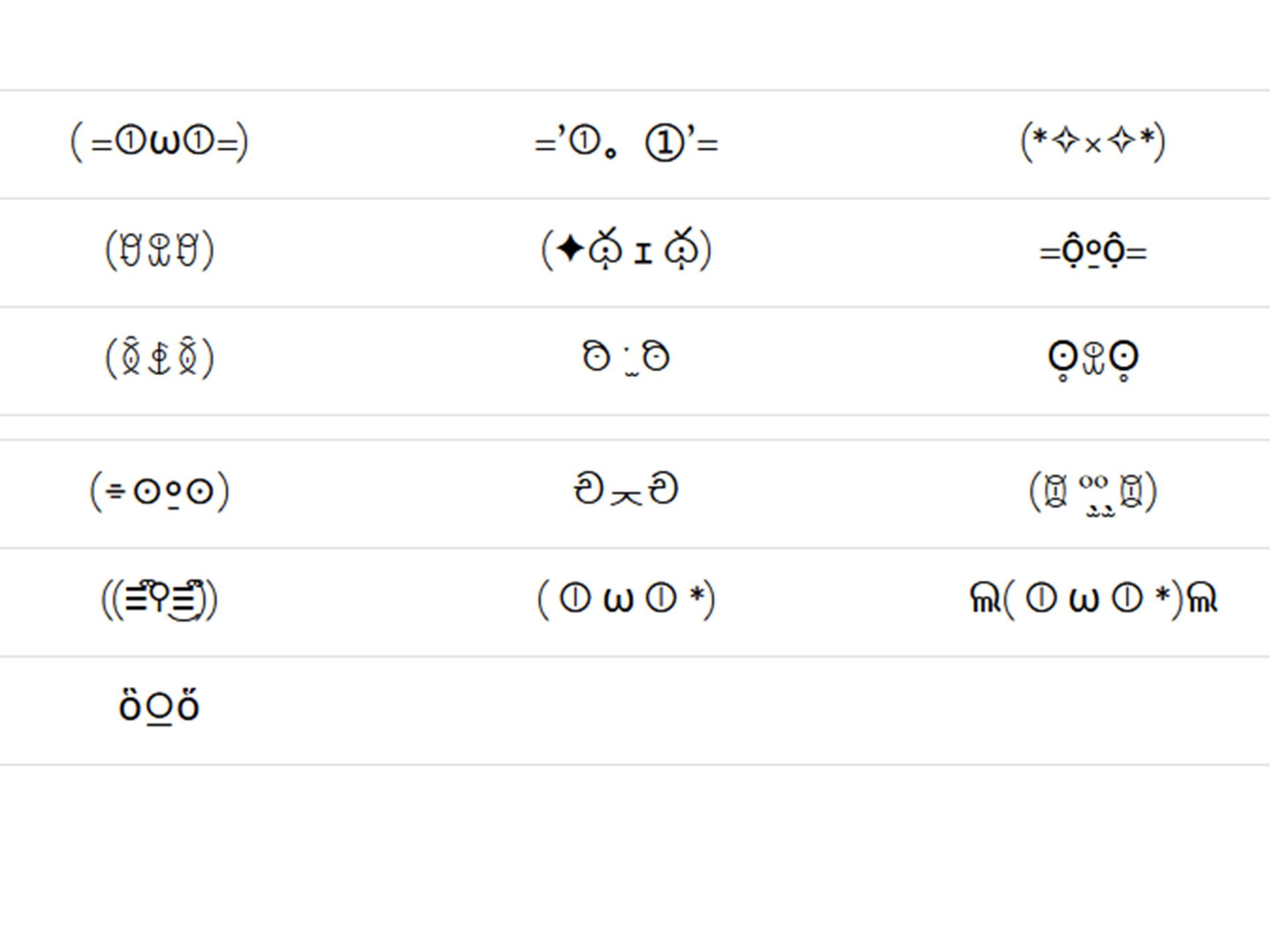Pick the kaomoji with two small circles above its mouth

(1093, 493)
